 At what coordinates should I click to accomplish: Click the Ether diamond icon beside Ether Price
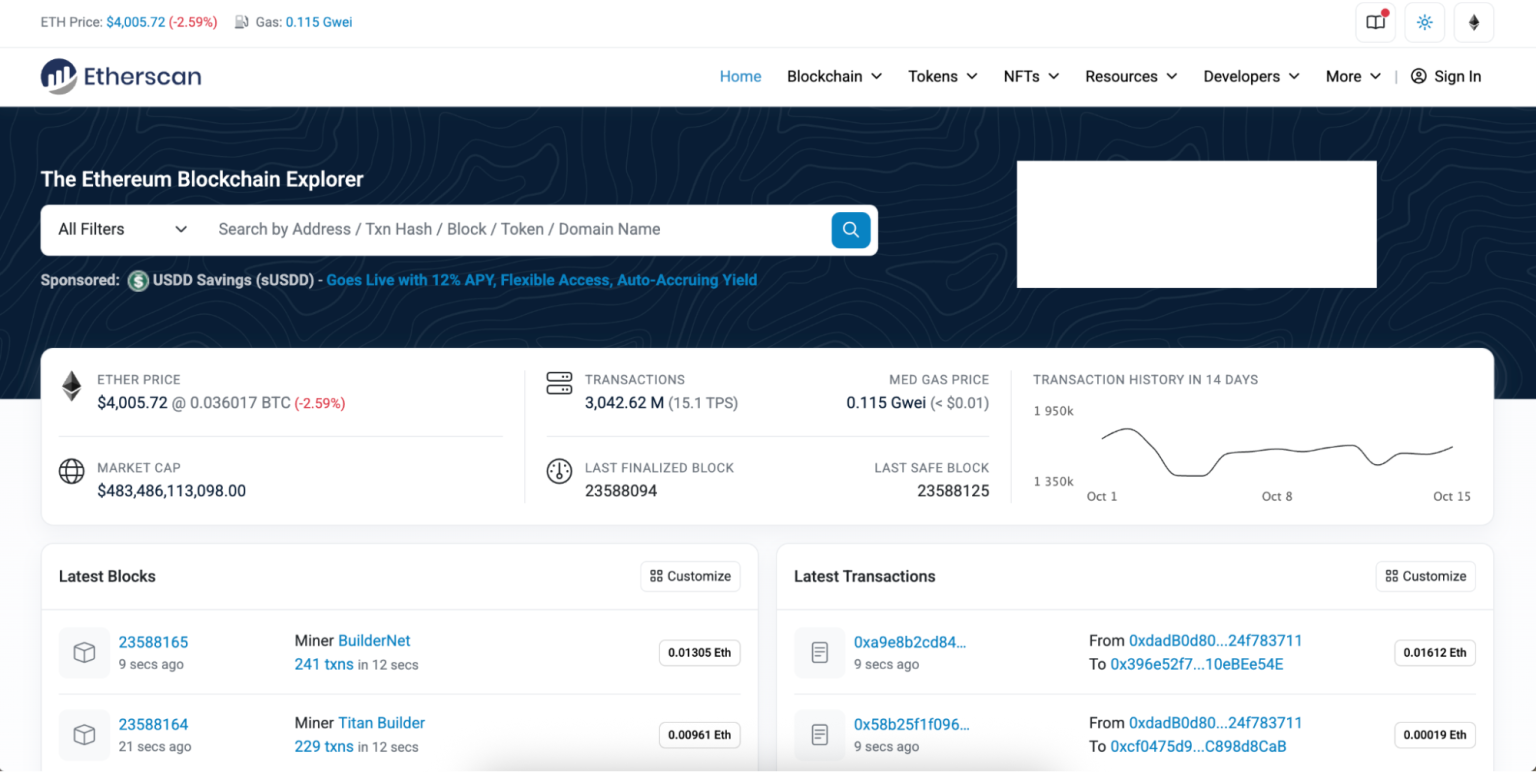[x=72, y=387]
